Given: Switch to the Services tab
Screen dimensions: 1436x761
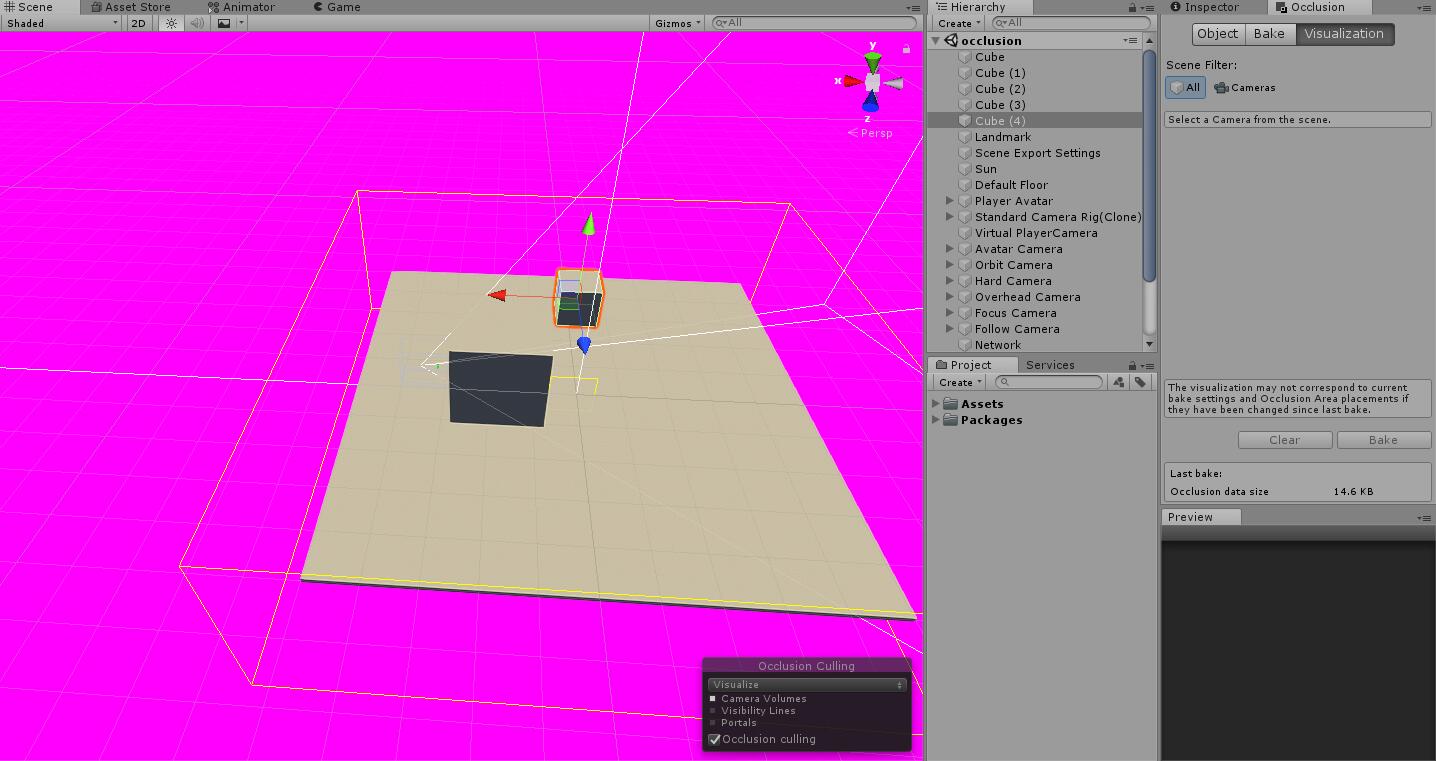Looking at the screenshot, I should point(1050,365).
